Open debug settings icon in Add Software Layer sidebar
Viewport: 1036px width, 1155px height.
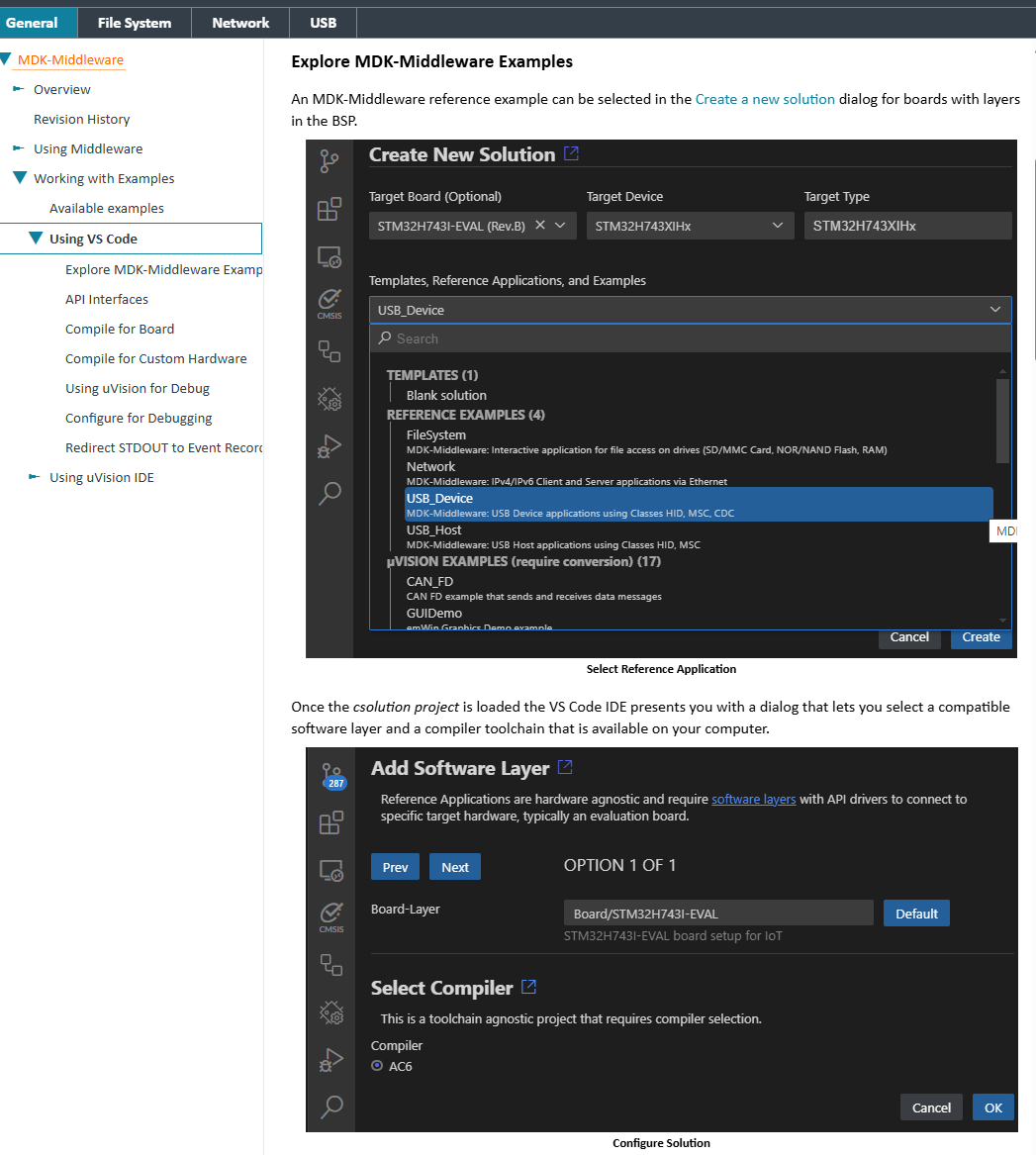[x=331, y=1012]
